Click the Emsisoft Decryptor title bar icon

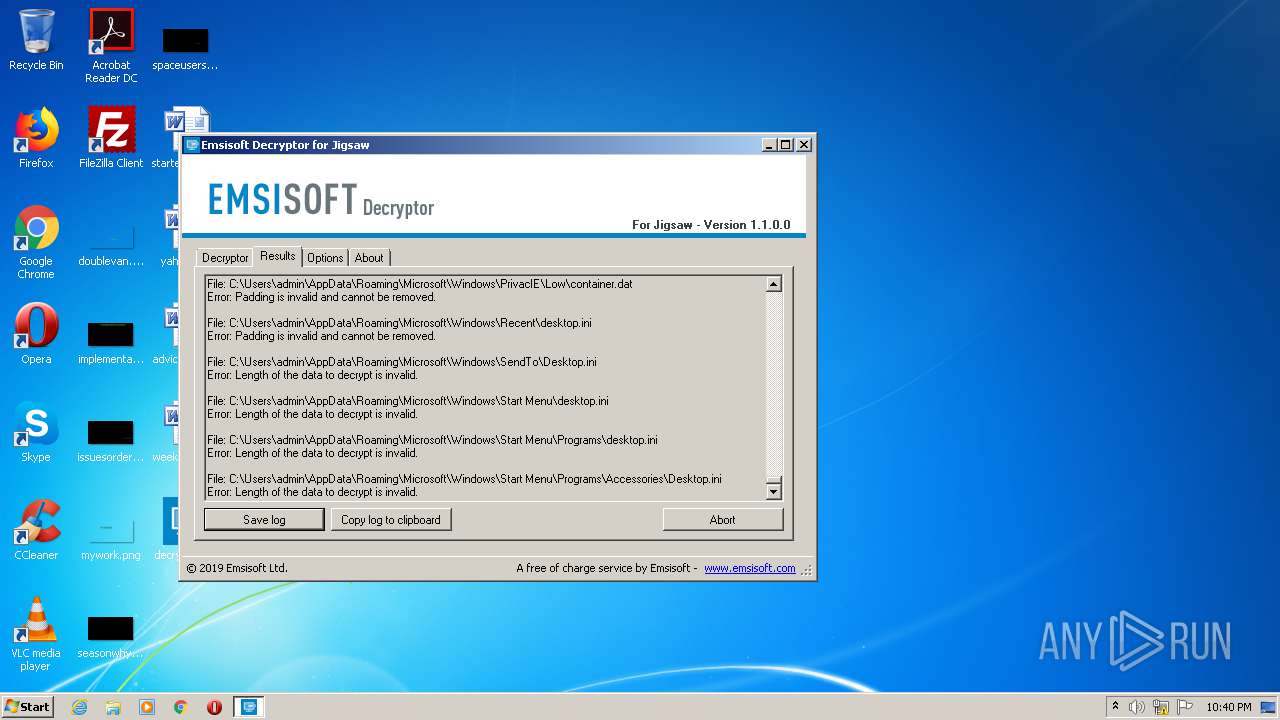192,145
